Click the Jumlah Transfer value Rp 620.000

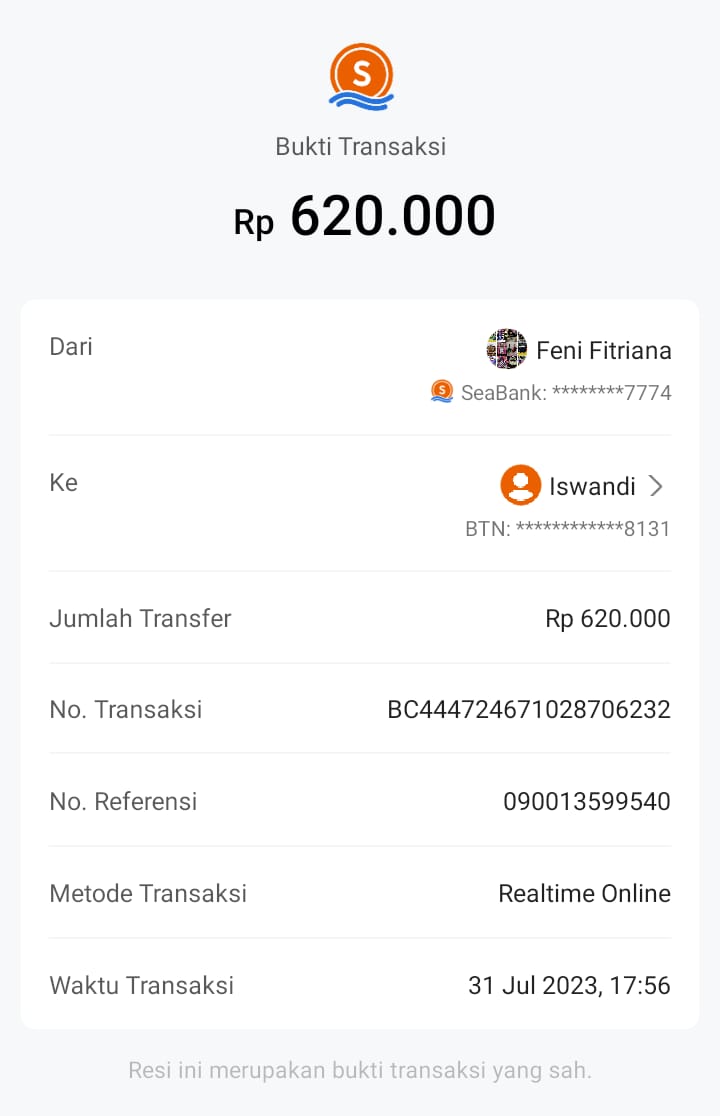608,619
